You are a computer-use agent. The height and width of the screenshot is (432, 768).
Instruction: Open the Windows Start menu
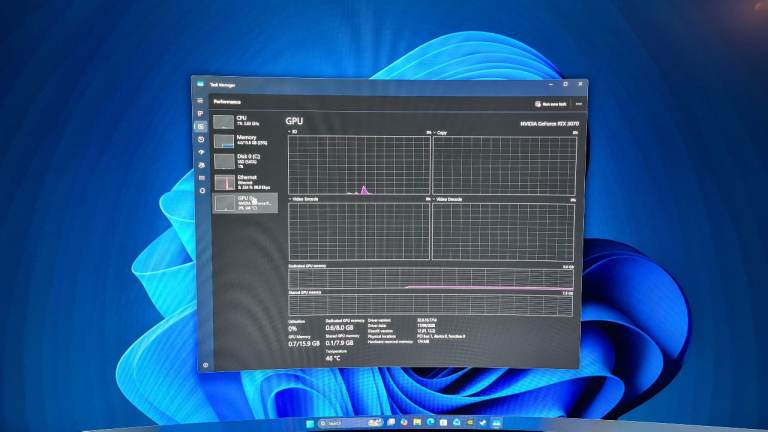click(310, 423)
